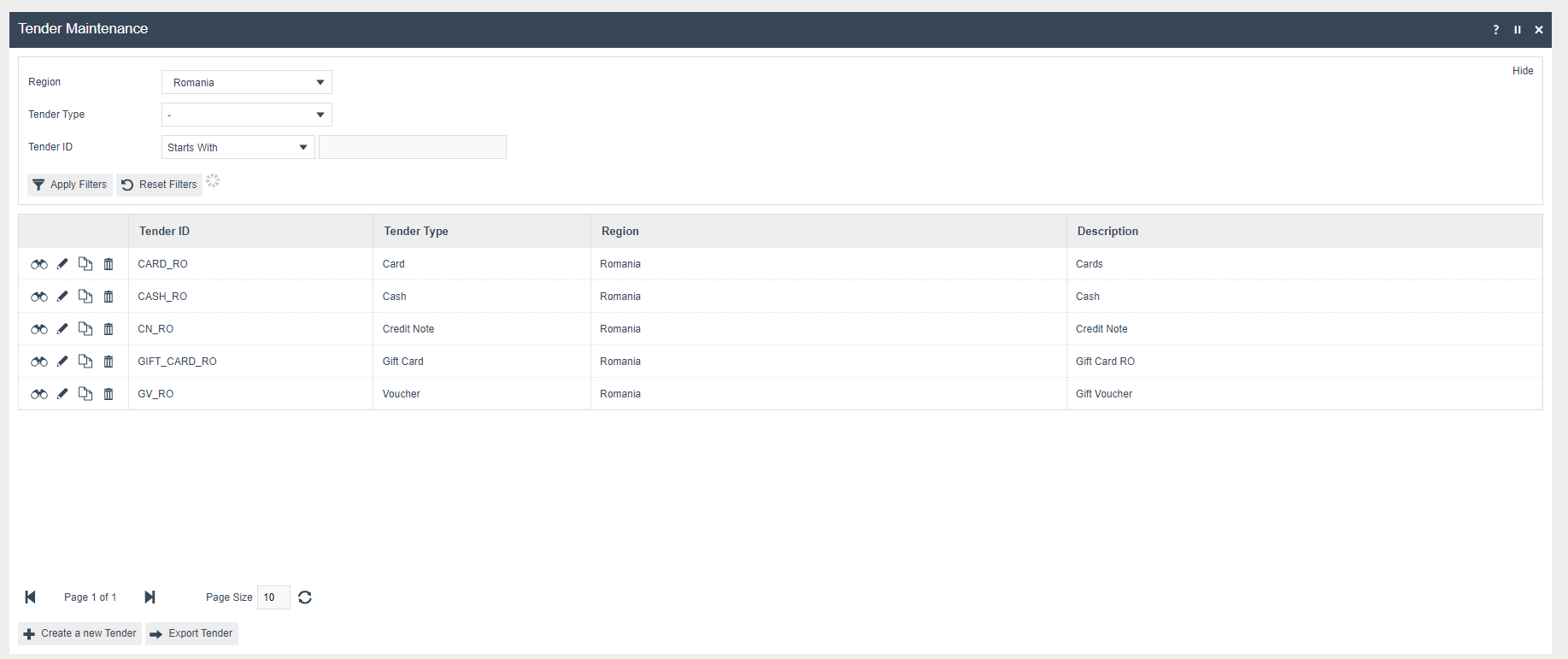The height and width of the screenshot is (659, 1568).
Task: Duplicate the GIFT_CARD_RO tender
Action: (85, 362)
